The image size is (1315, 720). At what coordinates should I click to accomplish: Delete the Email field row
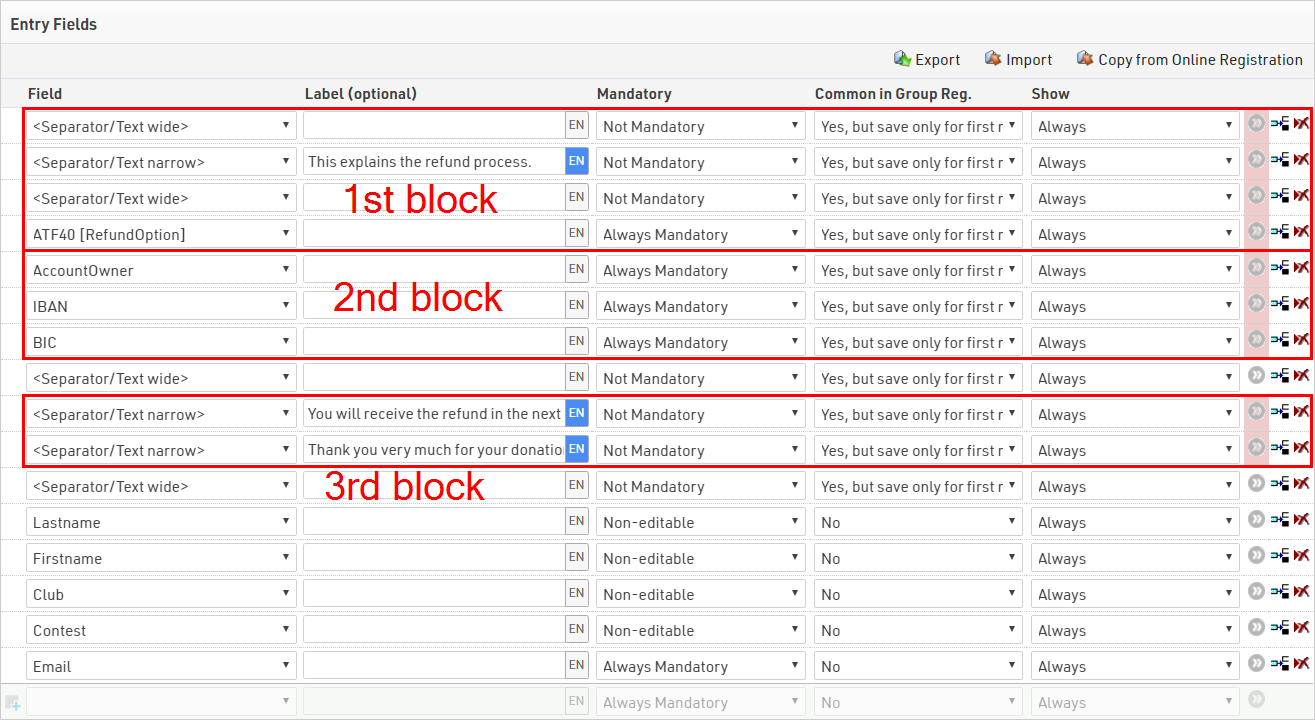point(1301,664)
